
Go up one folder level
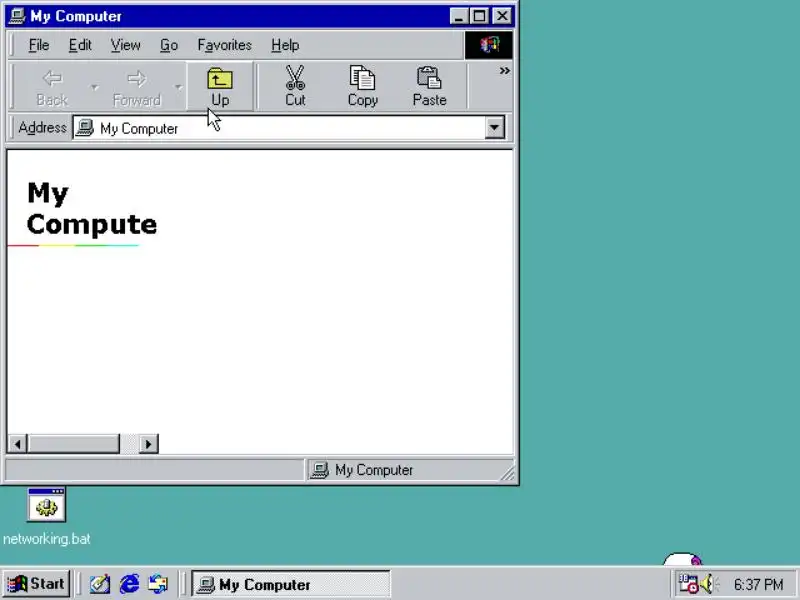pyautogui.click(x=220, y=87)
